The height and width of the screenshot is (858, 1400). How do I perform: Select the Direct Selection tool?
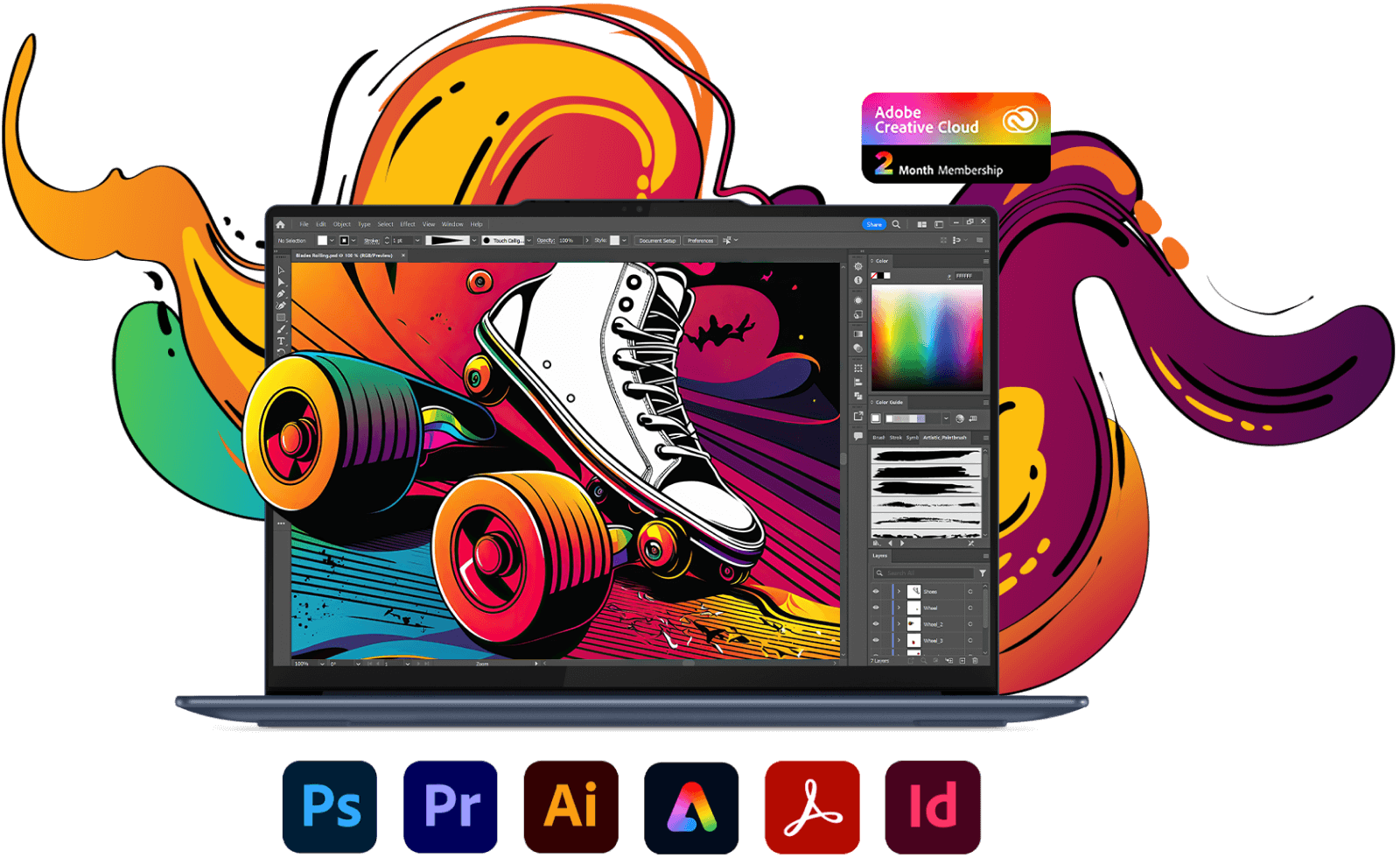click(281, 282)
